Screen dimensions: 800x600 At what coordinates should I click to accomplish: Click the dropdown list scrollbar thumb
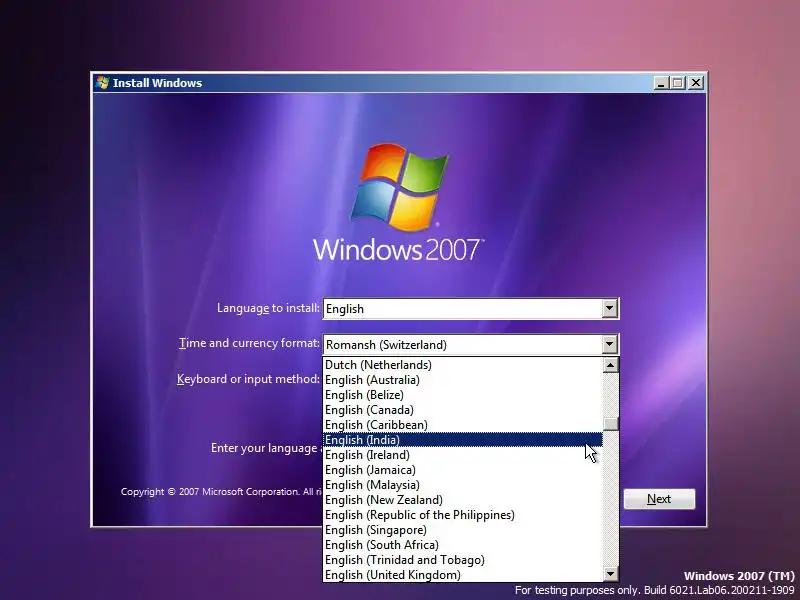(610, 424)
